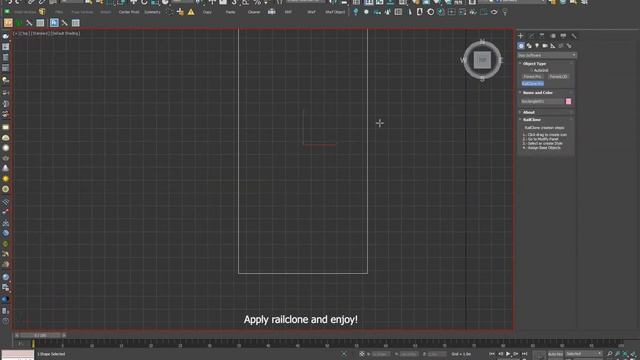
Task: Open the [Top] viewport view menu
Action: pyautogui.click(x=24, y=33)
